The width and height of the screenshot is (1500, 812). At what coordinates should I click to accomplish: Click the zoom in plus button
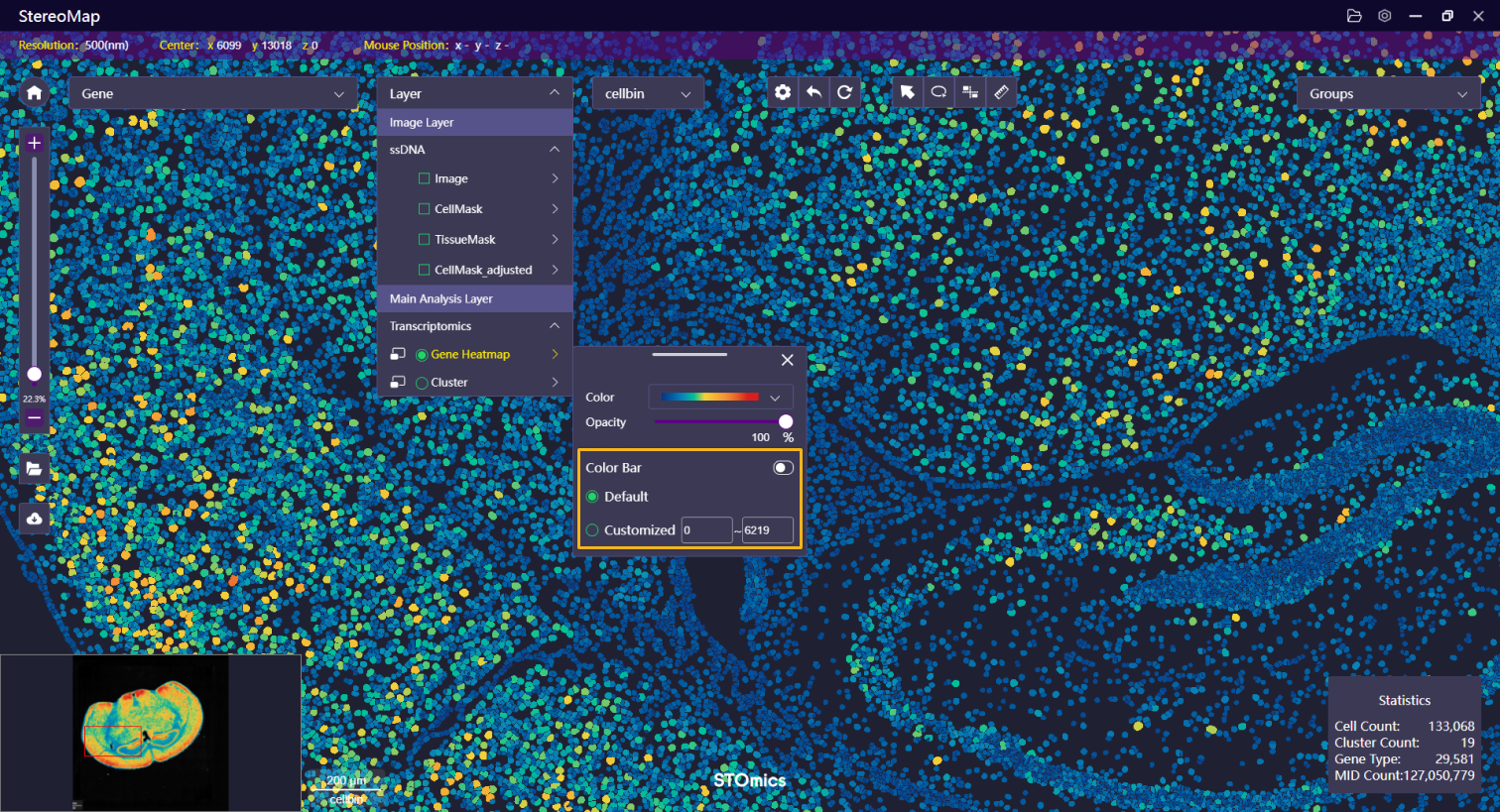[x=34, y=143]
